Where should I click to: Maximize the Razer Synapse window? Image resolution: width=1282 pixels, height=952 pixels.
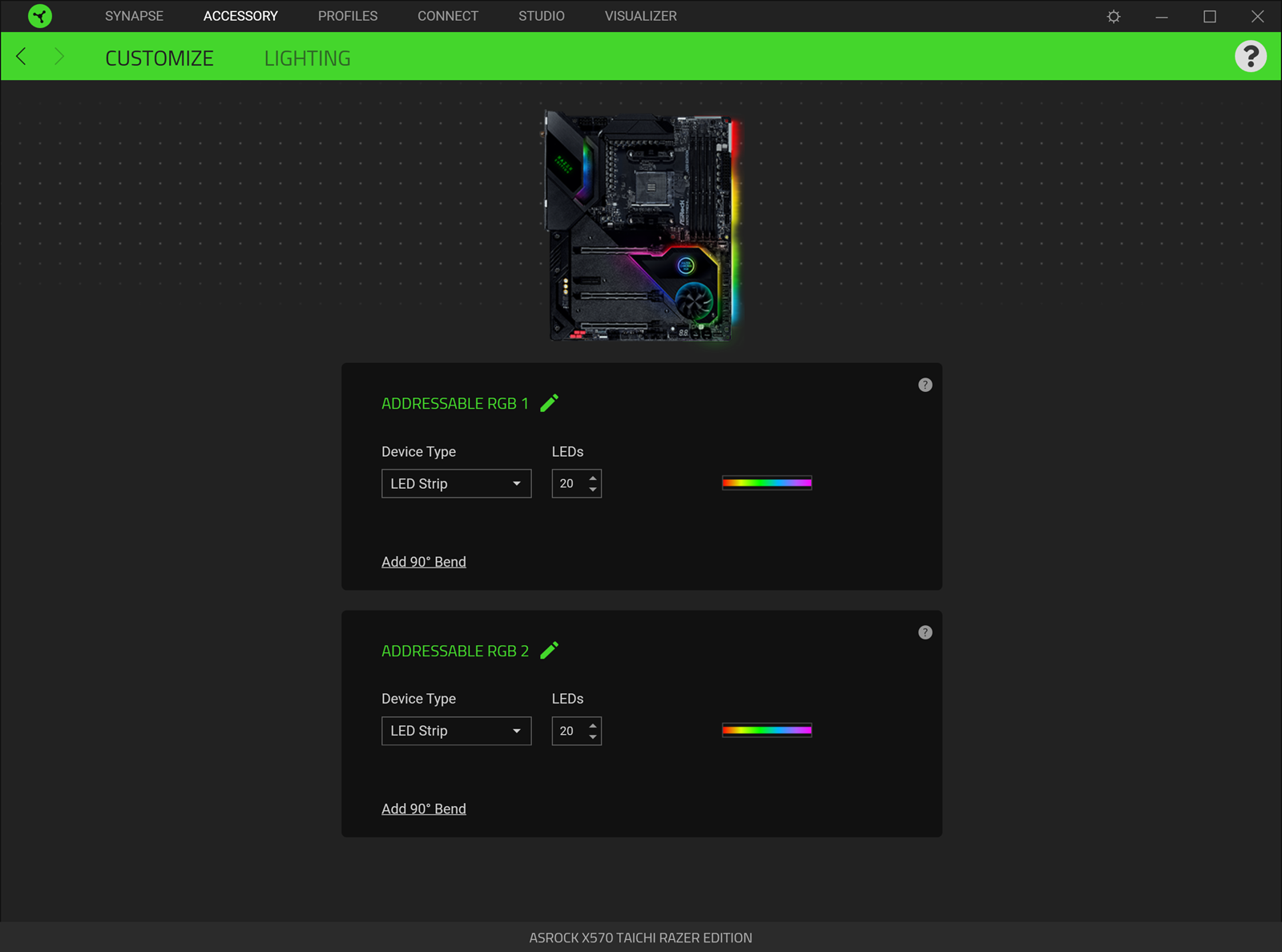pyautogui.click(x=1210, y=16)
